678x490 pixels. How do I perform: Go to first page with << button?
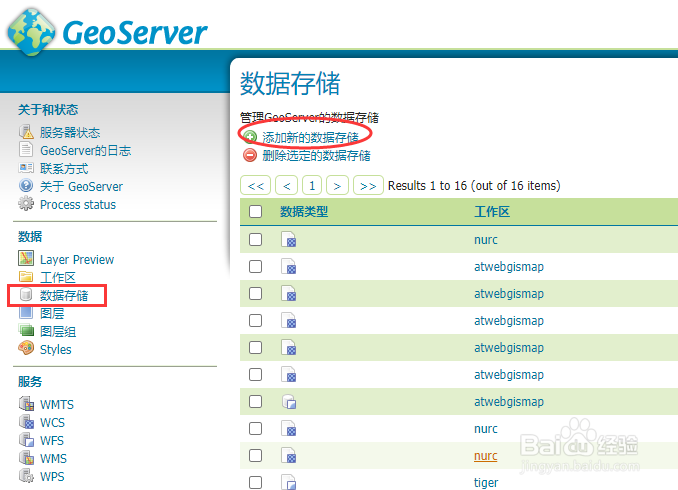[x=256, y=186]
